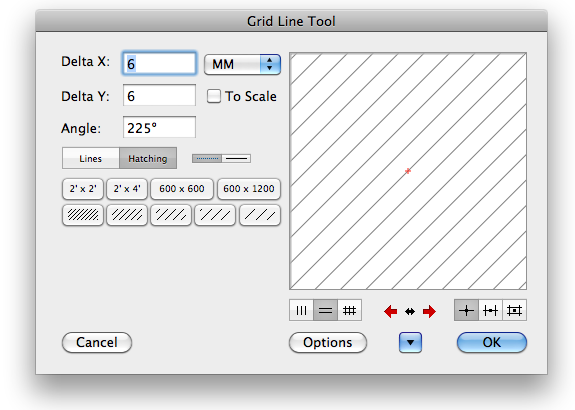
Task: Switch to the Lines tab
Action: (91, 158)
